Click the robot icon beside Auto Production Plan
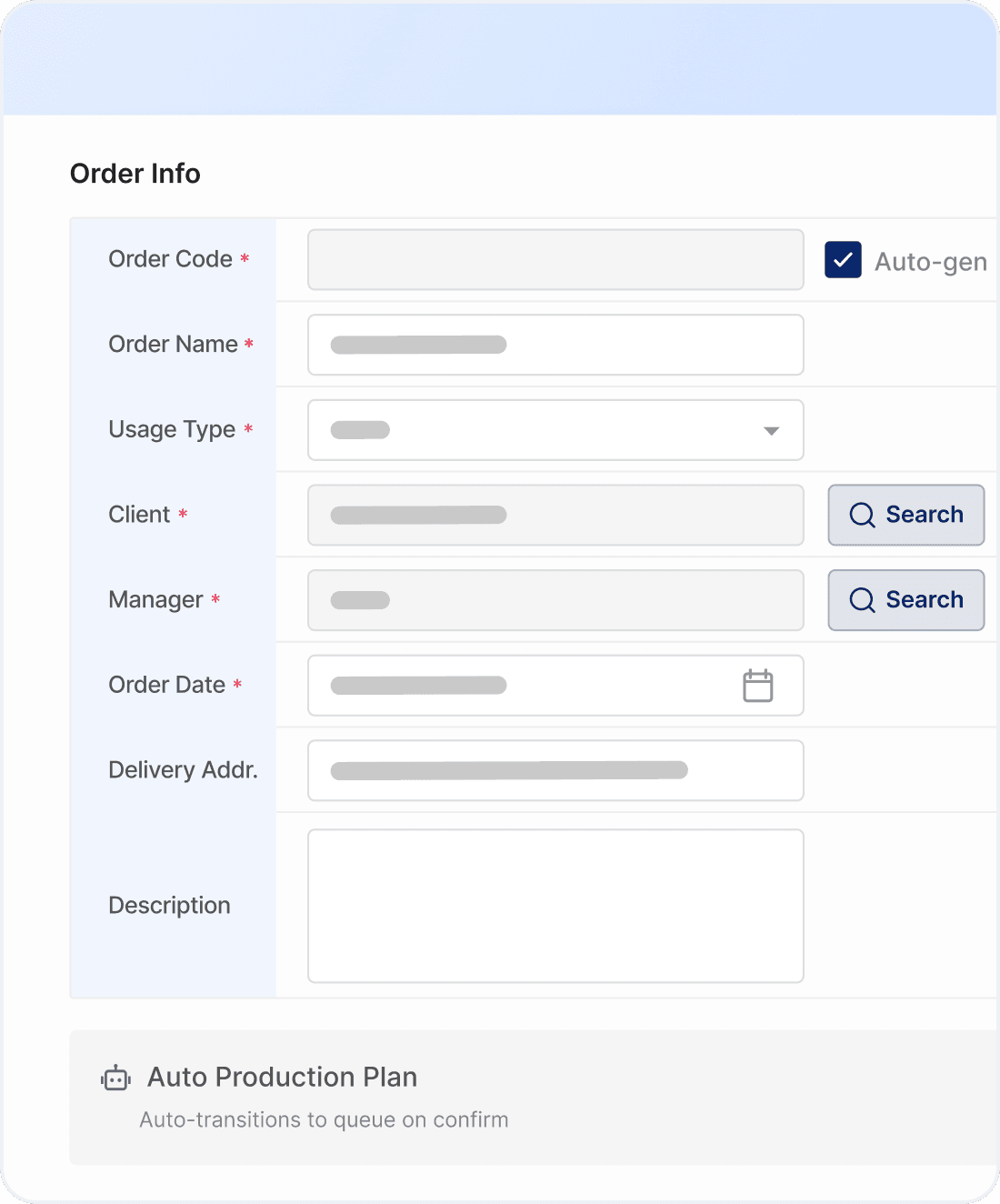This screenshot has width=1000, height=1204. pos(115,1078)
